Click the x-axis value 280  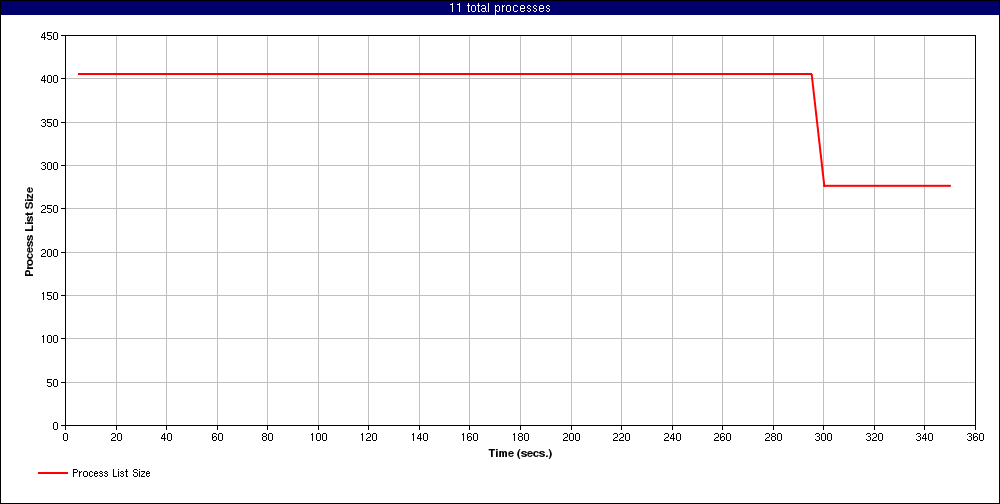coord(773,437)
